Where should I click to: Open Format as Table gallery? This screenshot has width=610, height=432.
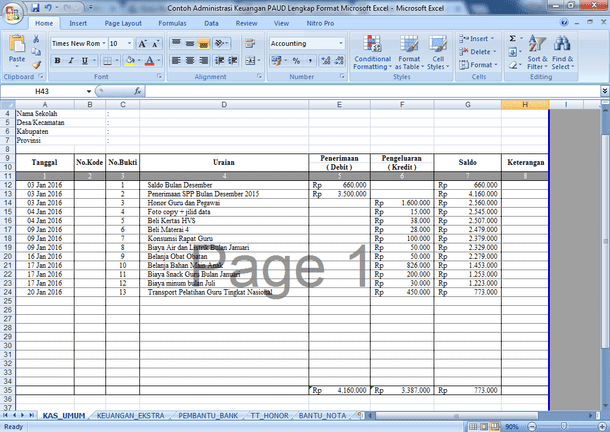pos(409,52)
